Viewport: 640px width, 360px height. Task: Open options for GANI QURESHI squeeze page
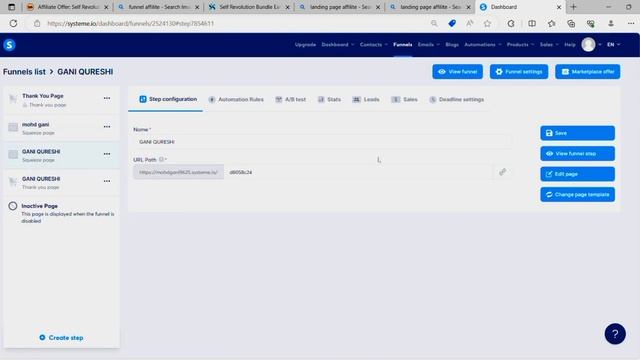[x=107, y=154]
